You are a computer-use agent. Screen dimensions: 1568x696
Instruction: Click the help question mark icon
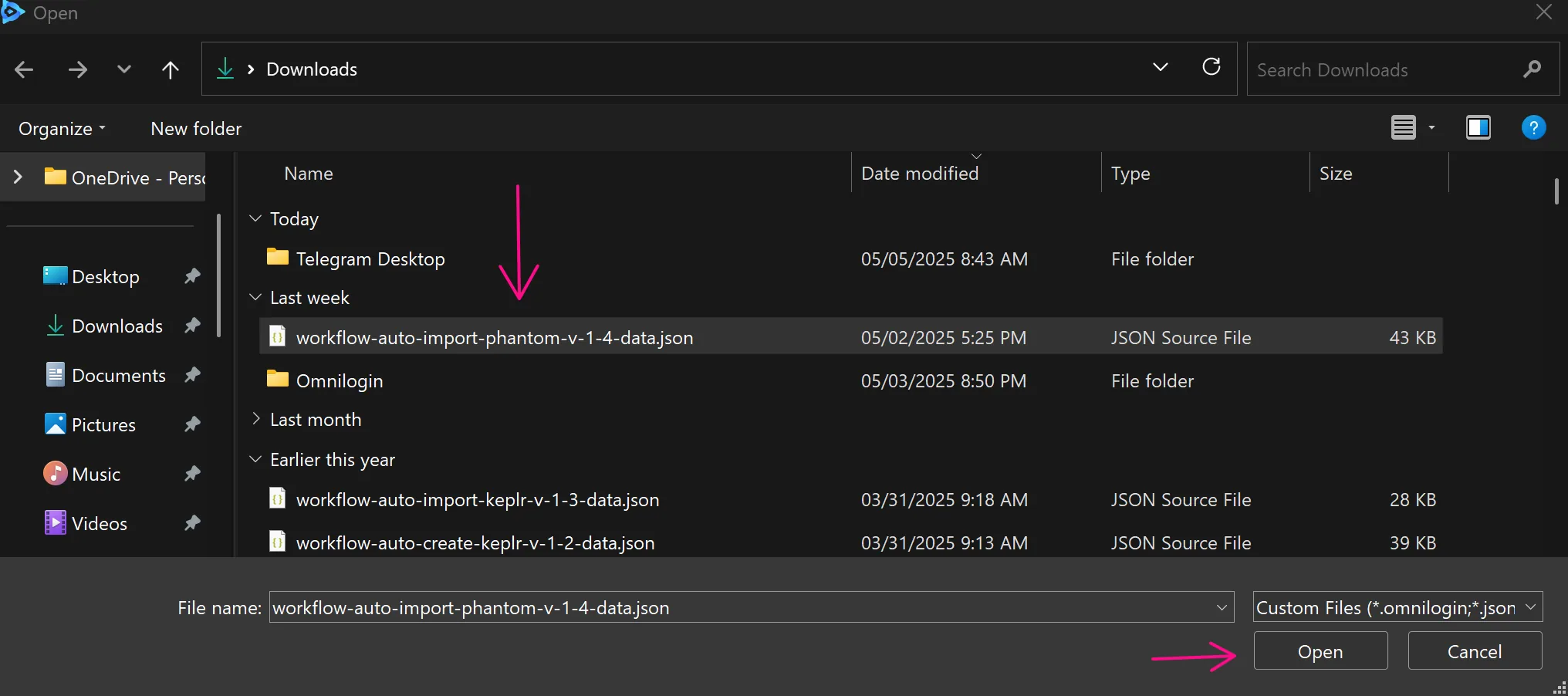pos(1533,127)
